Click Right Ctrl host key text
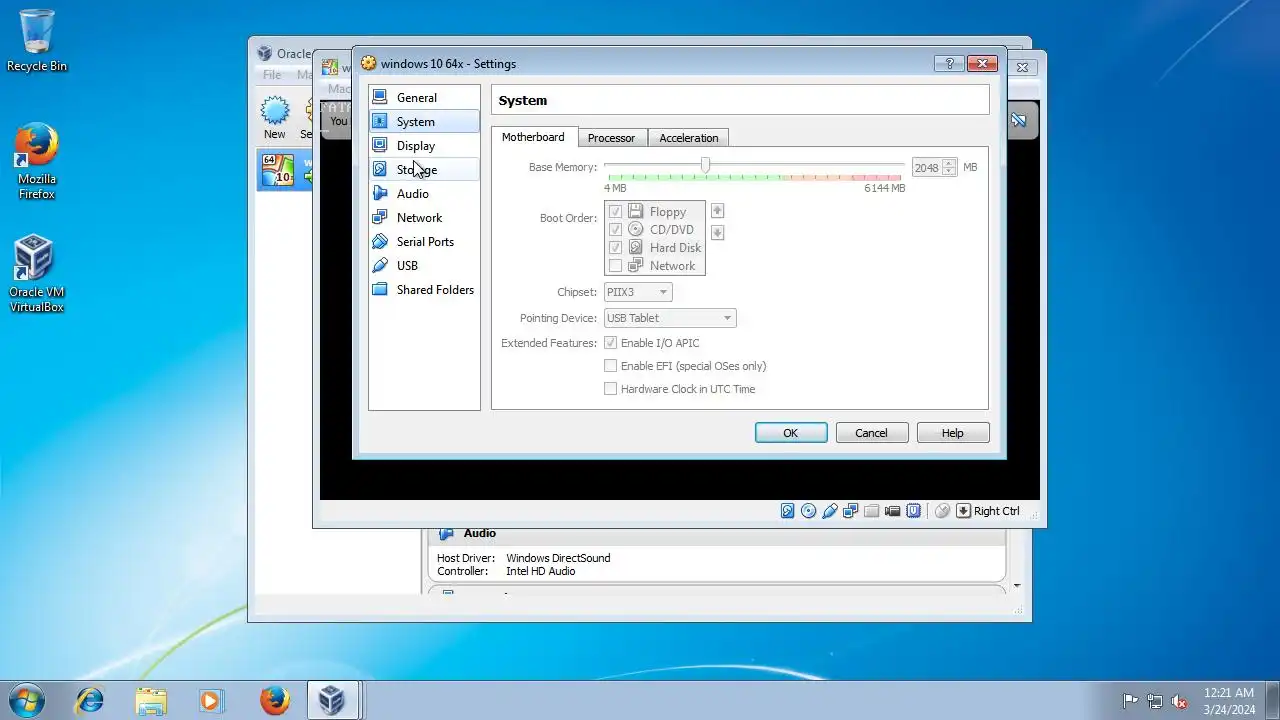The image size is (1280, 720). 997,511
